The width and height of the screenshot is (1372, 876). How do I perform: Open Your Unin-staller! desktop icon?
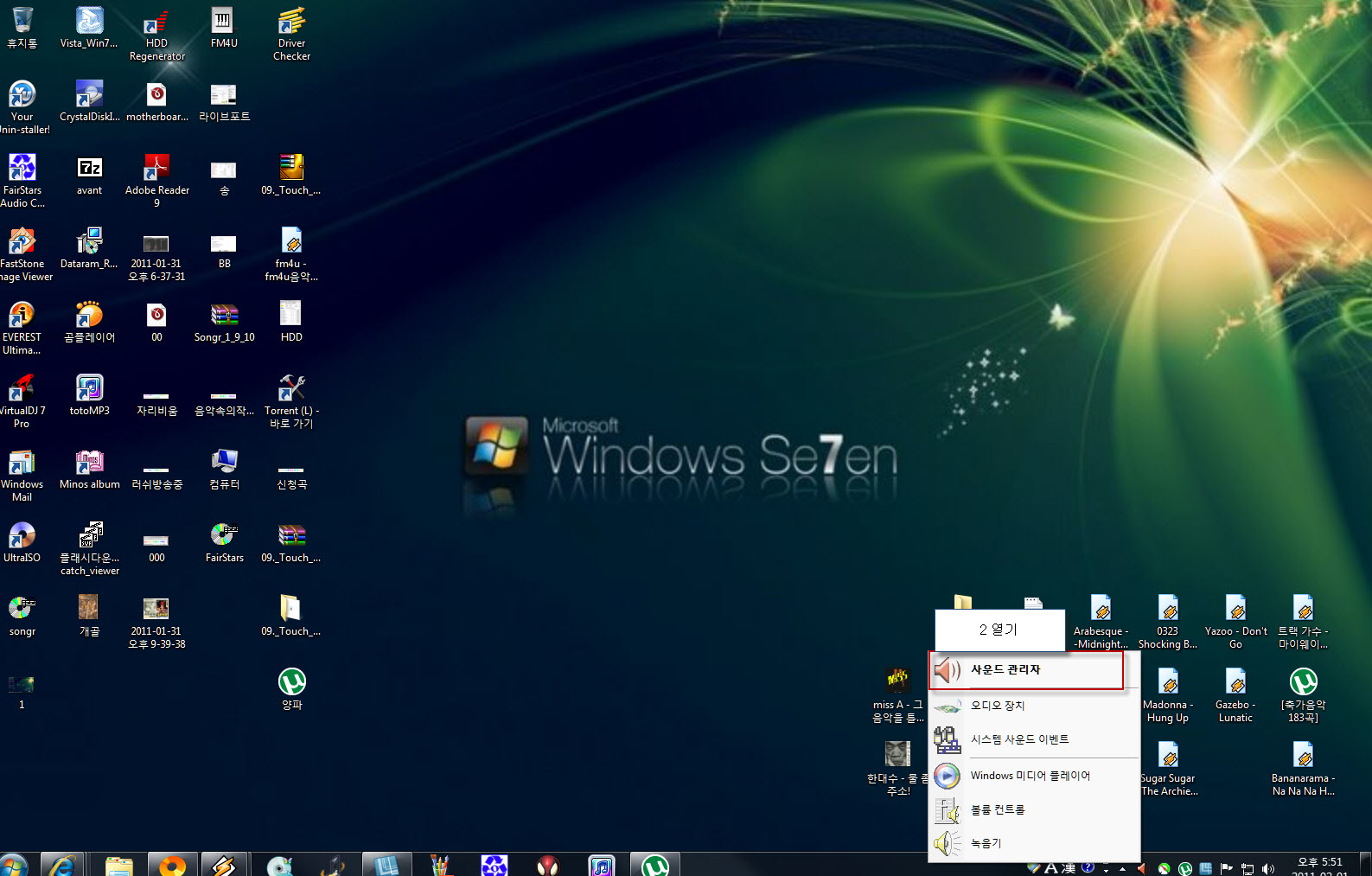pyautogui.click(x=22, y=107)
